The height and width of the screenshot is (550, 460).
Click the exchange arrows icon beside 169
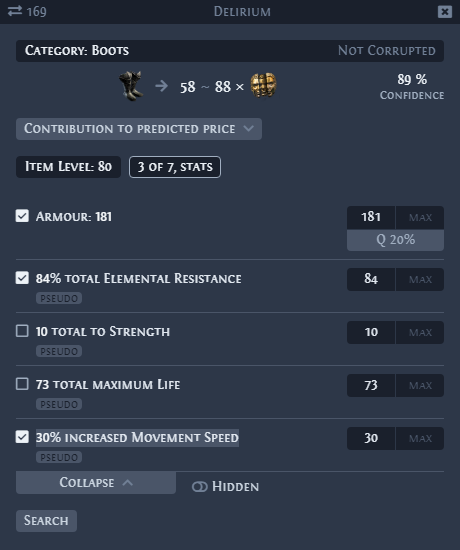pyautogui.click(x=15, y=11)
